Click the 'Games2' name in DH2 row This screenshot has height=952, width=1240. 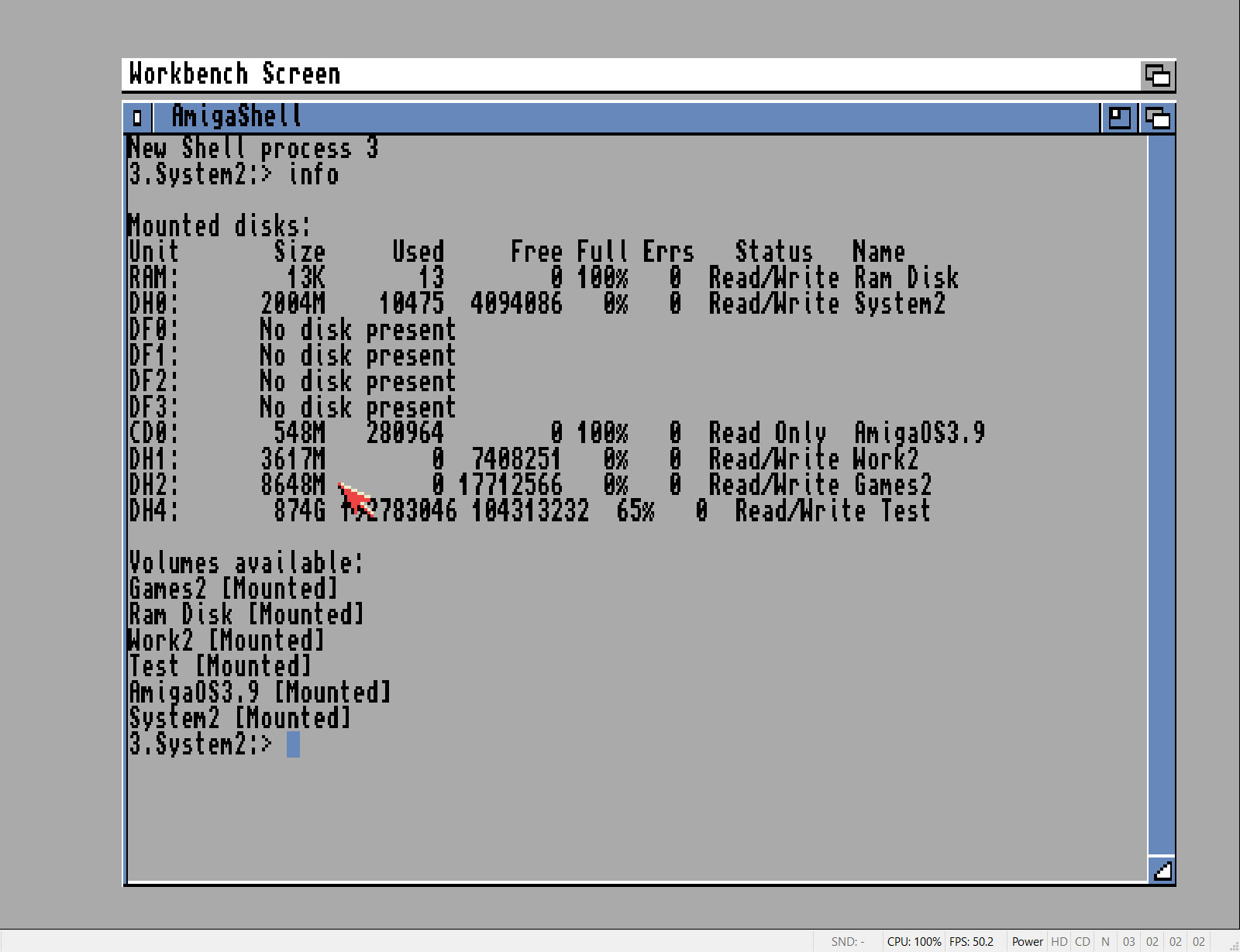point(893,485)
